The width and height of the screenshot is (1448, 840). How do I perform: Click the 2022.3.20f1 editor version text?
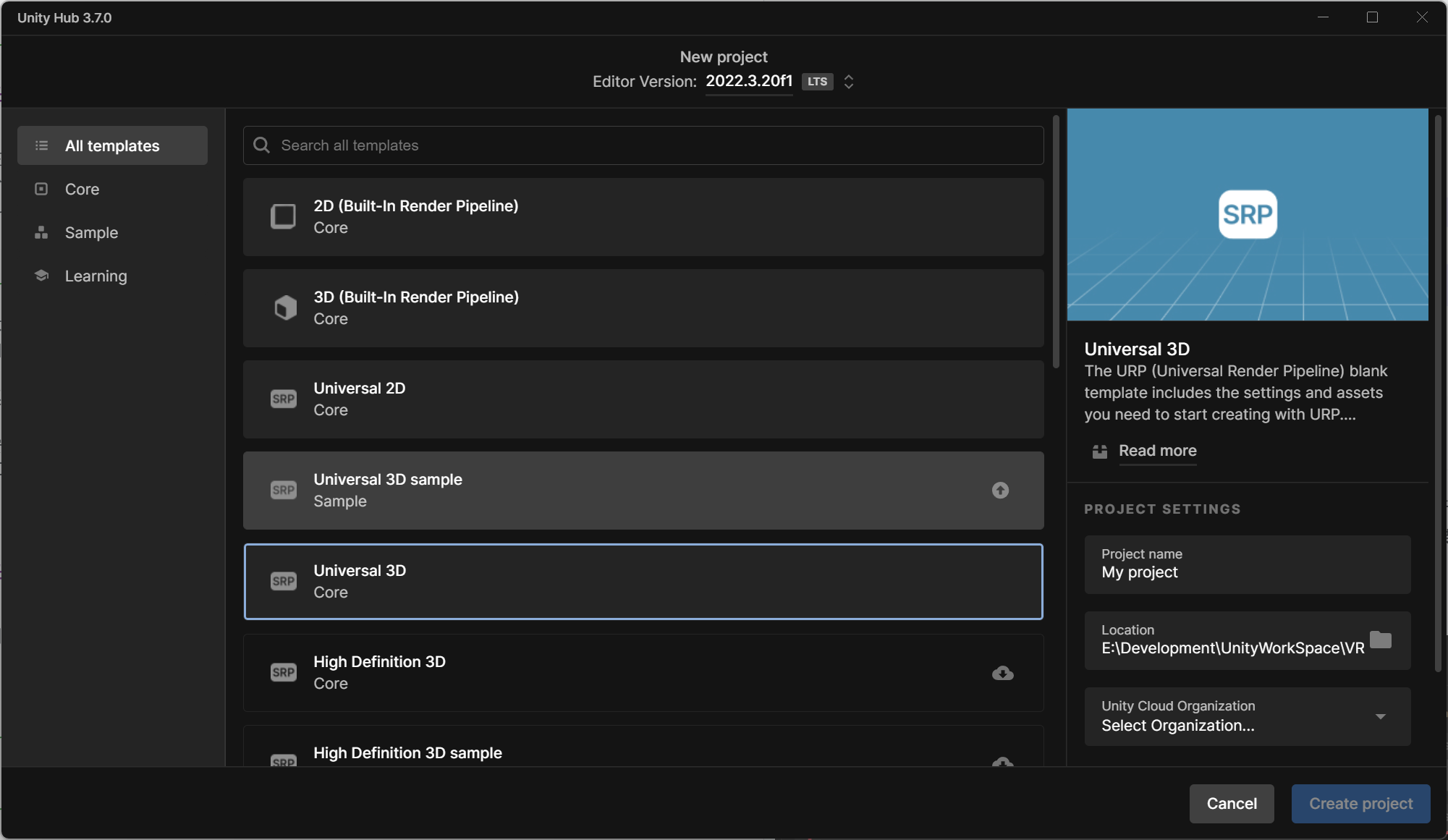(x=749, y=81)
